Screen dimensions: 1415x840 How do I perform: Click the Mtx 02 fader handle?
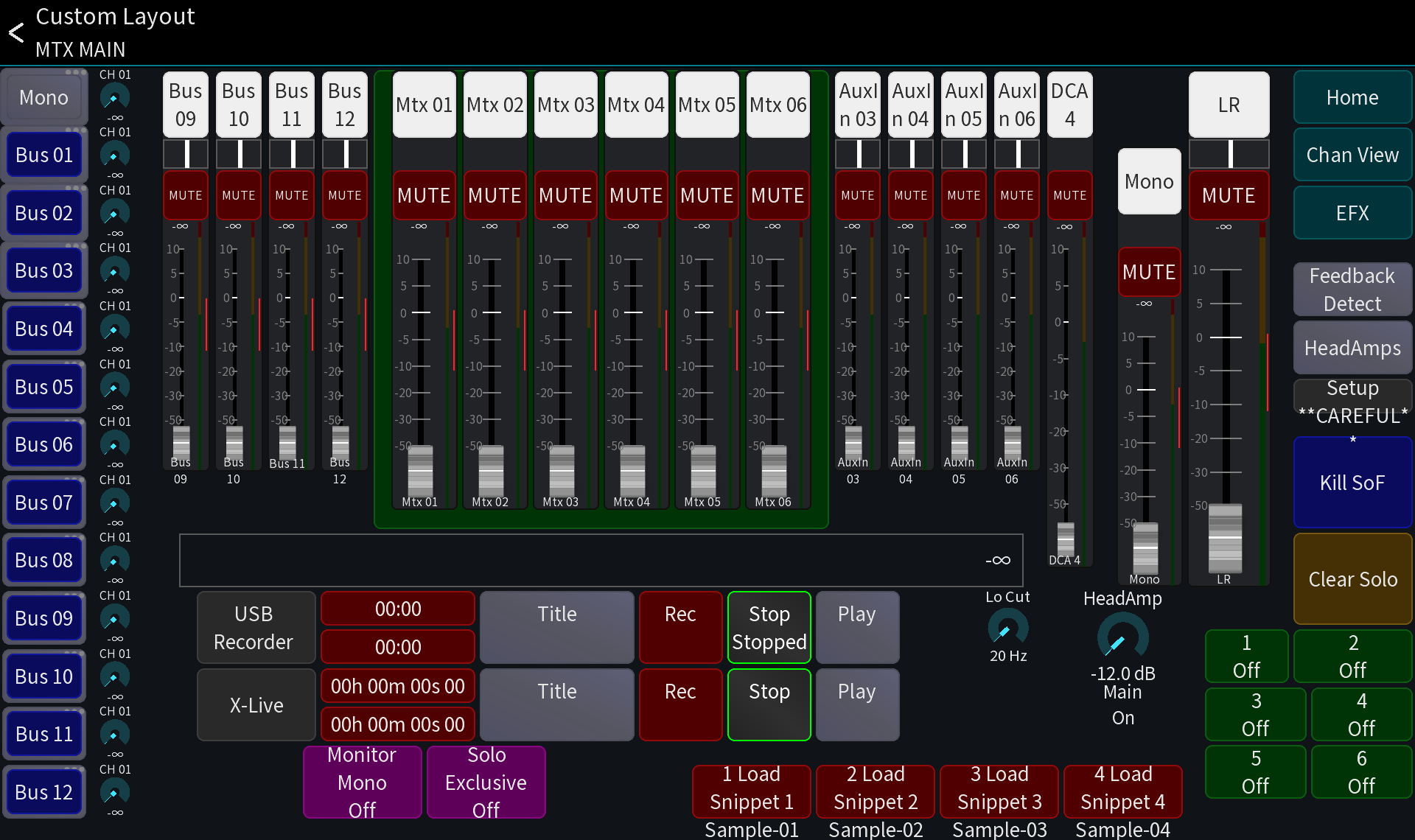[x=492, y=472]
